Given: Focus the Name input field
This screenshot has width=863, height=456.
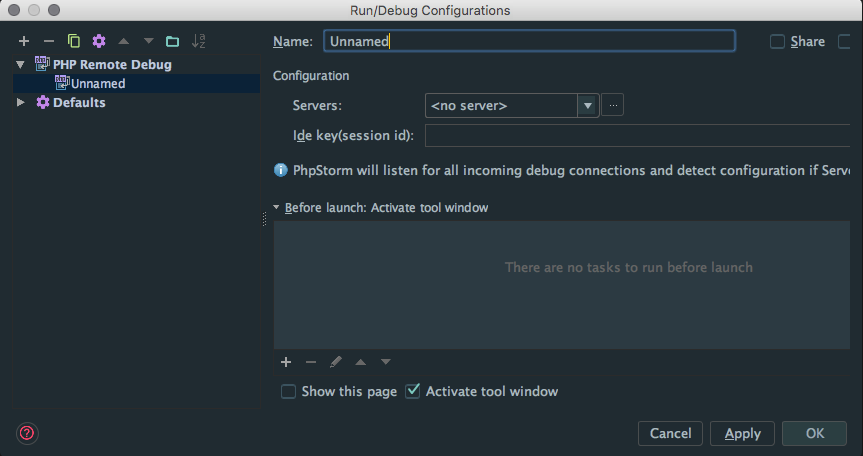Looking at the screenshot, I should [529, 41].
